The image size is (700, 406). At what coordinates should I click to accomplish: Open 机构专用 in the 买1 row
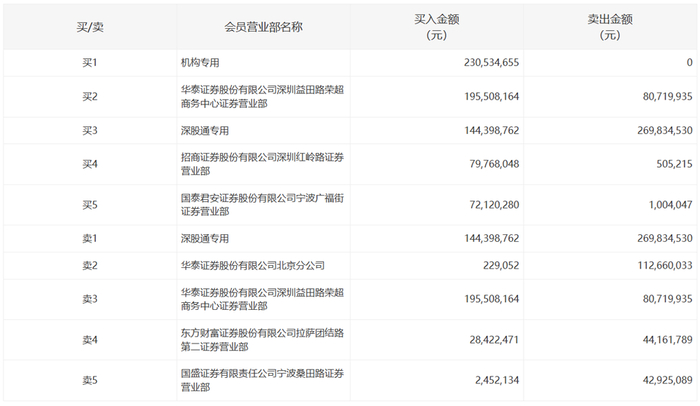coord(204,62)
